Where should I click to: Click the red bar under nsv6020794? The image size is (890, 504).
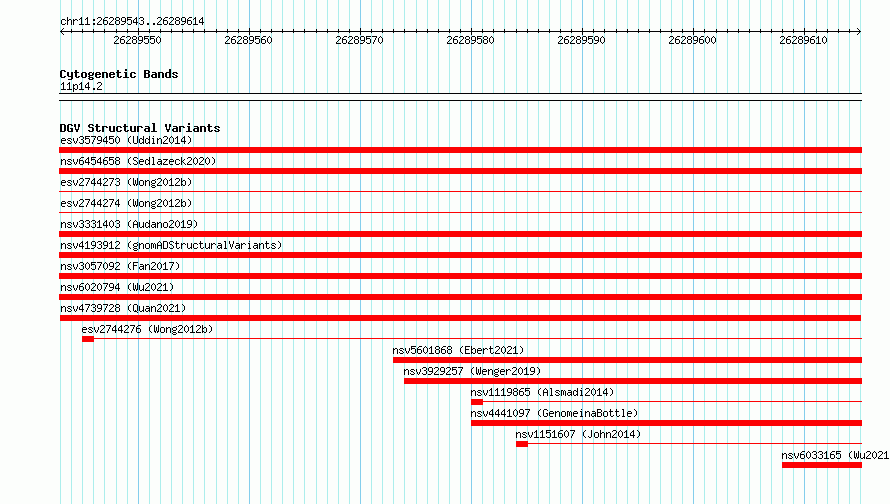[460, 297]
